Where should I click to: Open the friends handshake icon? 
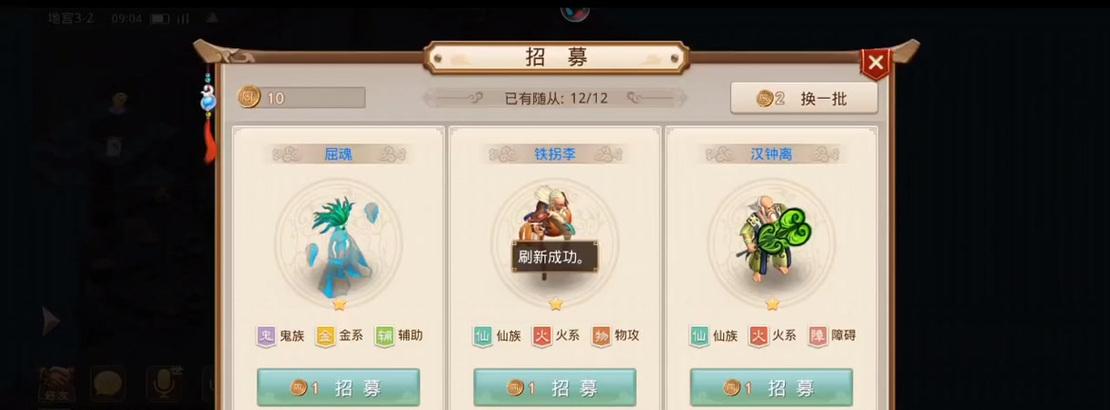click(x=57, y=385)
